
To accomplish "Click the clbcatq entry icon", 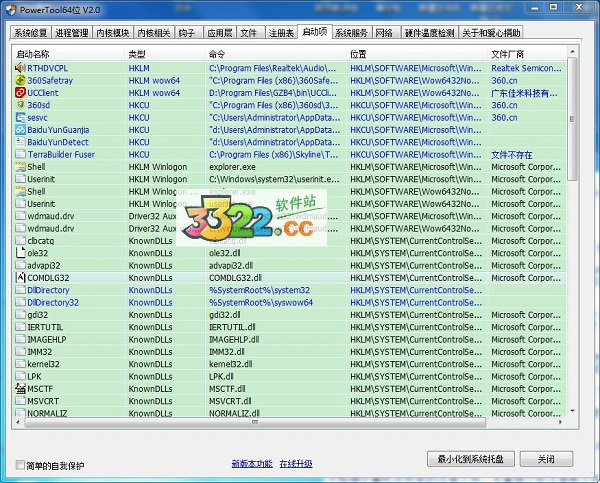I will coord(20,241).
